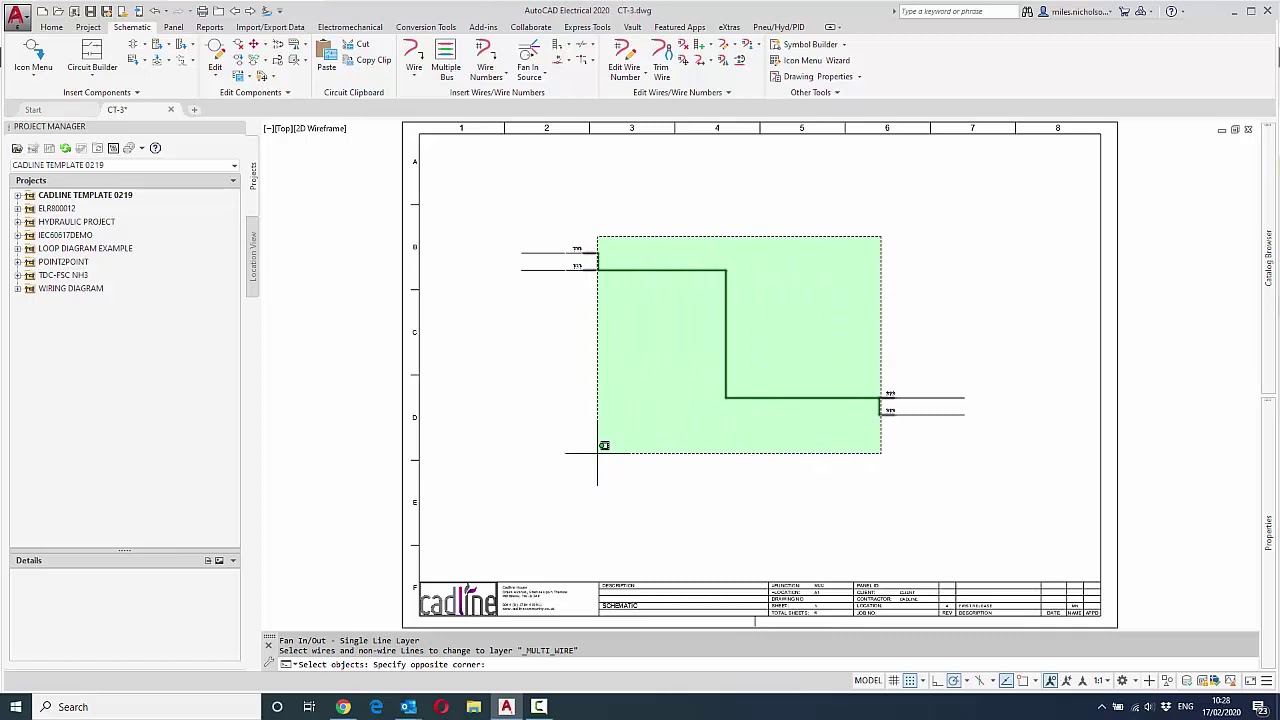This screenshot has height=720, width=1280.
Task: Select the Multiple Bus tool
Action: [446, 60]
